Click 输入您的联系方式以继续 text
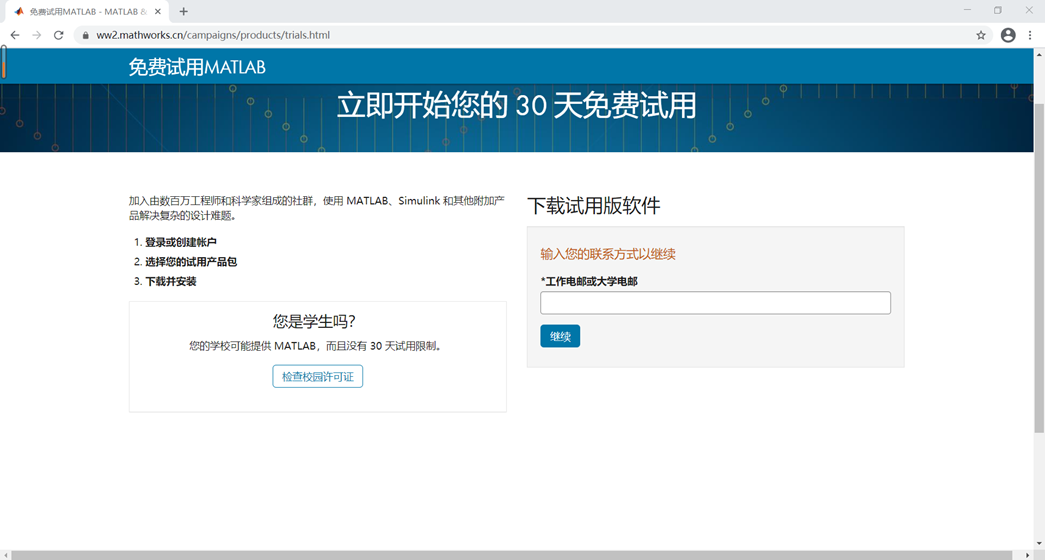1045x560 pixels. 608,254
